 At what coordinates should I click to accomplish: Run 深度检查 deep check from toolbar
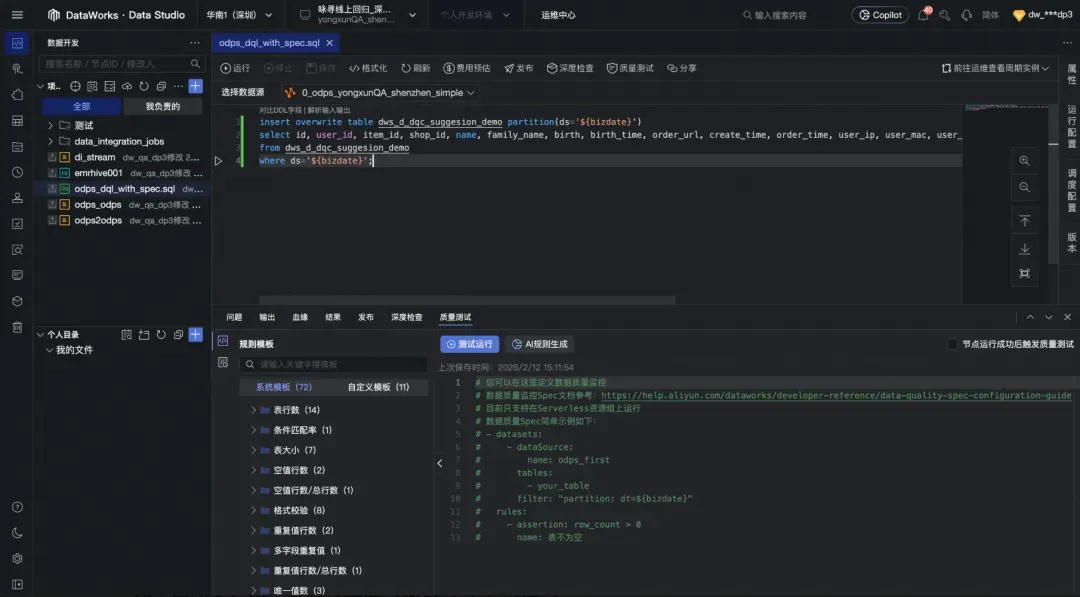(x=570, y=68)
